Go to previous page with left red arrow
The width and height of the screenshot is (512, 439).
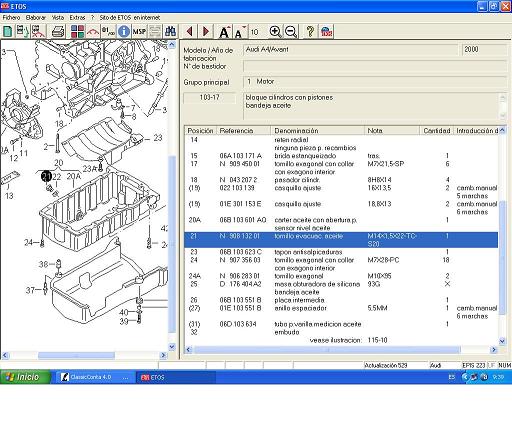tap(190, 32)
